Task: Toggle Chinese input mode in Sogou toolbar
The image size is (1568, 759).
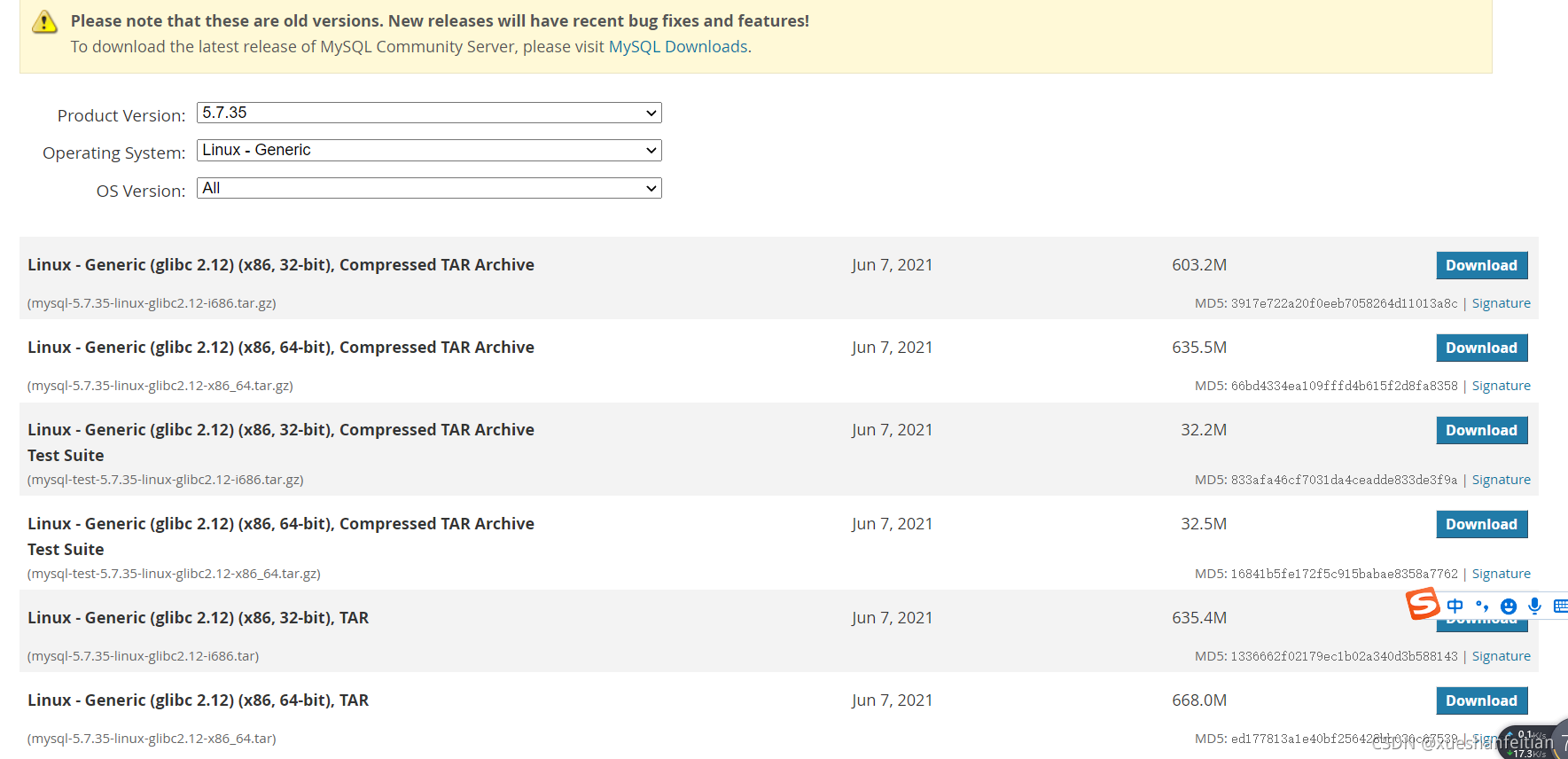Action: [1455, 606]
